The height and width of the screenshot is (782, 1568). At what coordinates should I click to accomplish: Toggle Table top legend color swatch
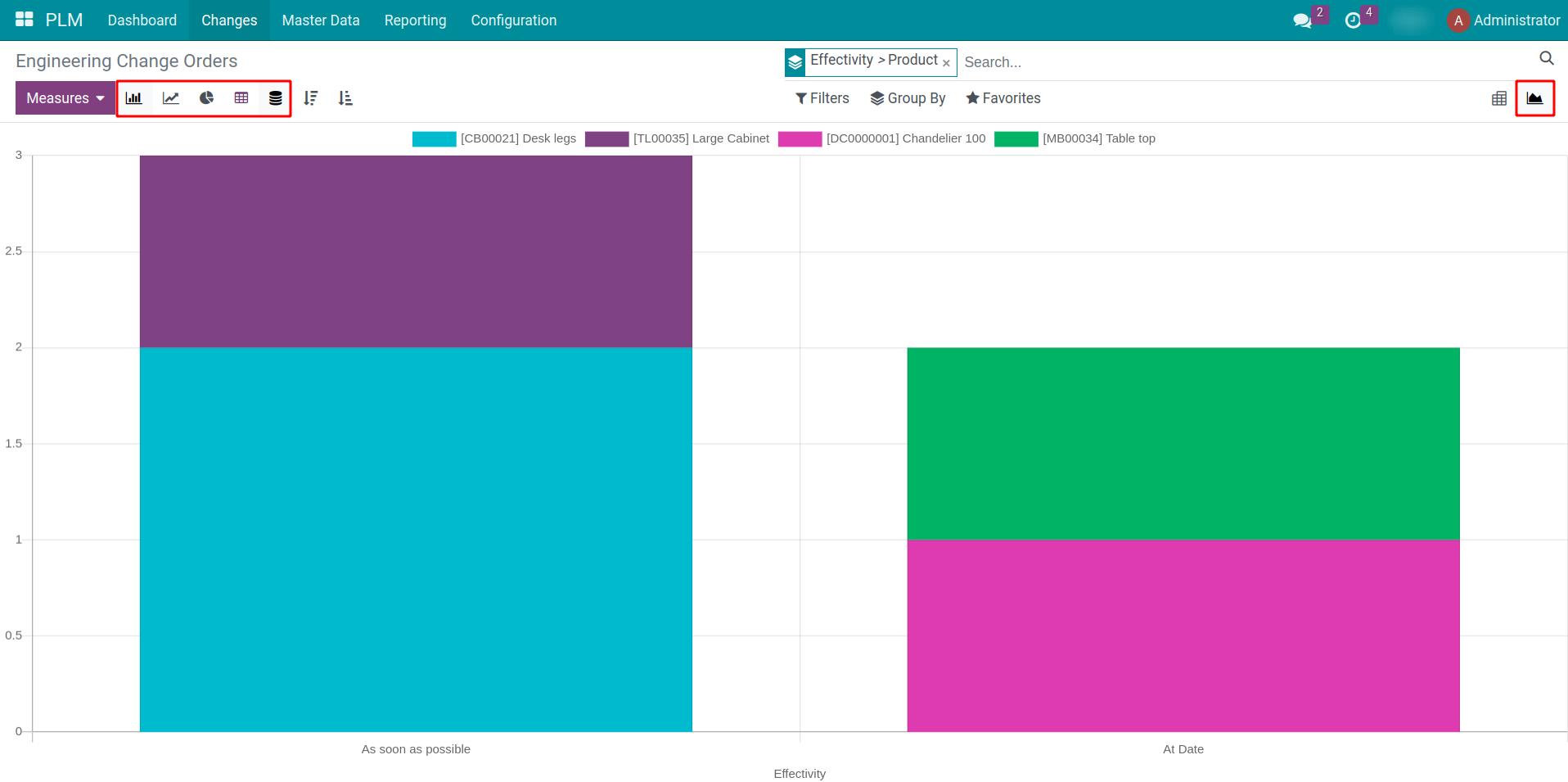[1016, 139]
